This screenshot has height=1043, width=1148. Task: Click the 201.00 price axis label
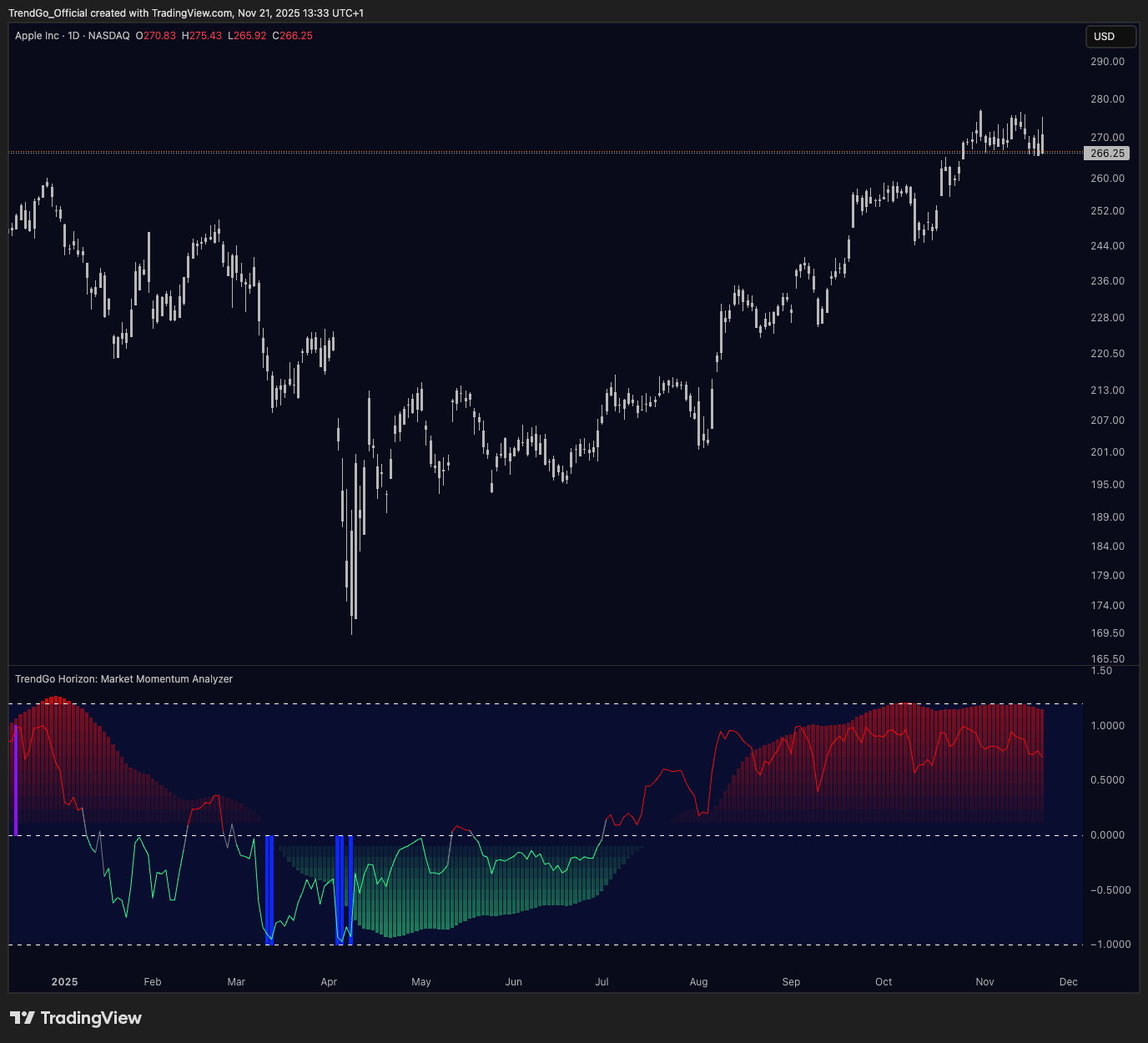1107,452
